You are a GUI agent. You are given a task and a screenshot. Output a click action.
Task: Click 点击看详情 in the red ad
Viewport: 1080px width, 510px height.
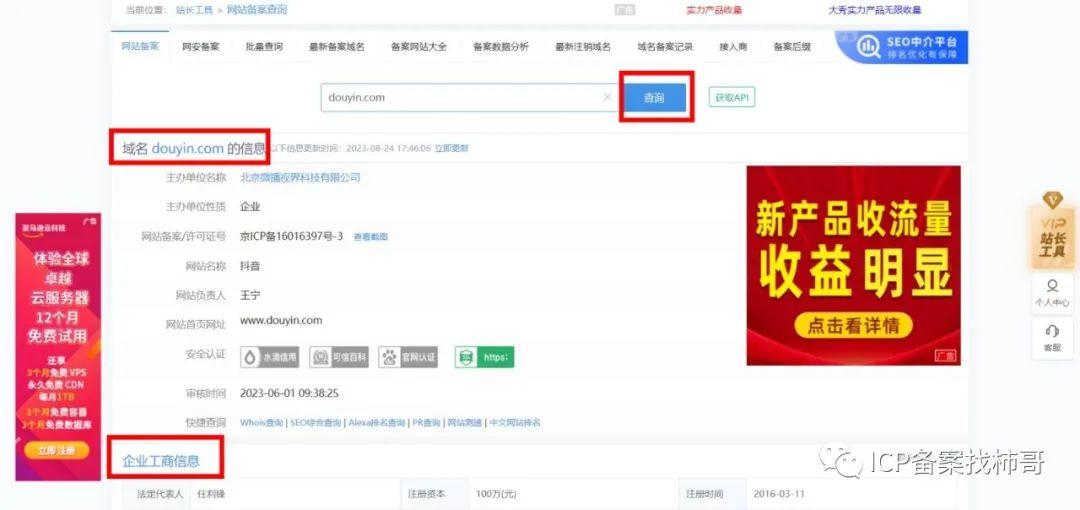point(853,325)
